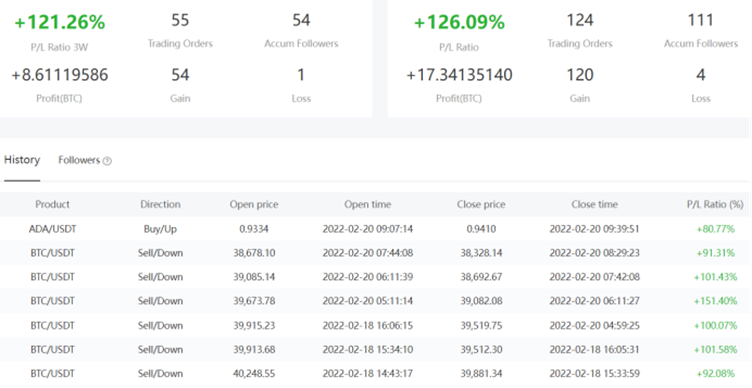Switch to the Followers tab
This screenshot has height=388, width=752.
[x=79, y=160]
